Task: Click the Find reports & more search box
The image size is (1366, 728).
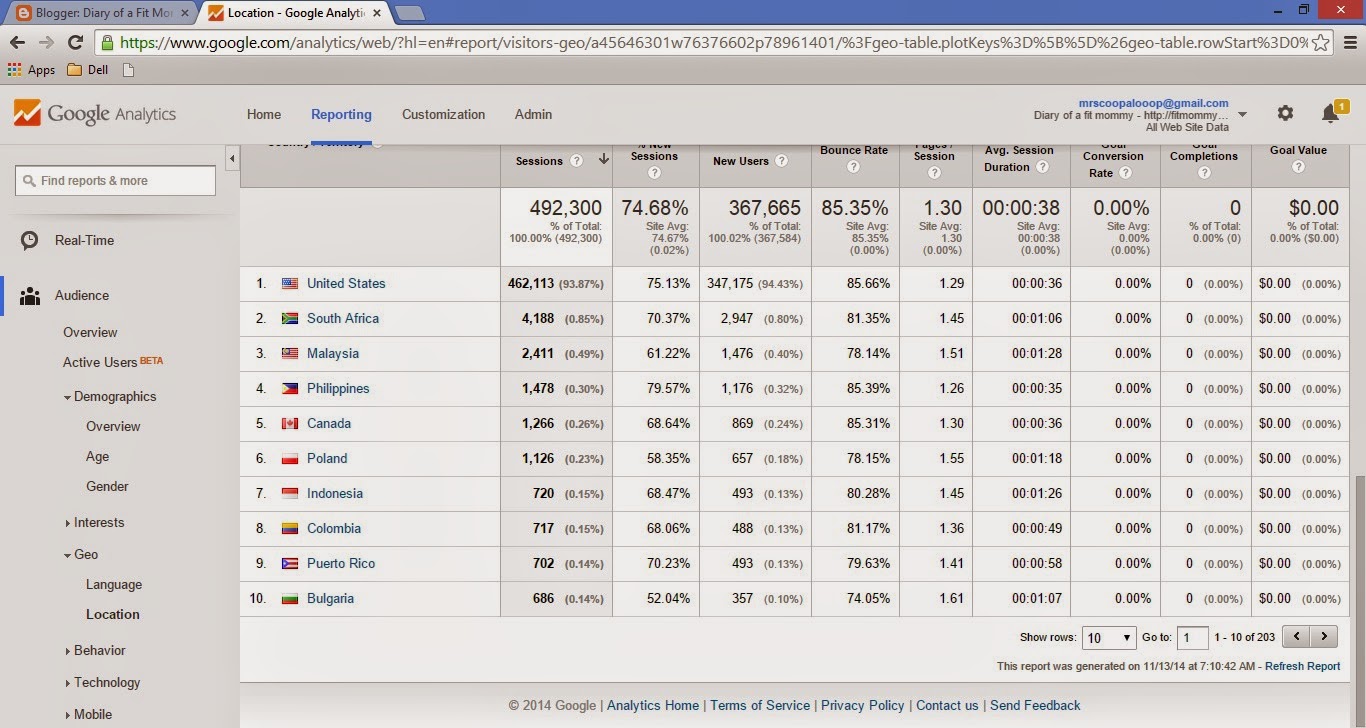Action: click(x=115, y=180)
